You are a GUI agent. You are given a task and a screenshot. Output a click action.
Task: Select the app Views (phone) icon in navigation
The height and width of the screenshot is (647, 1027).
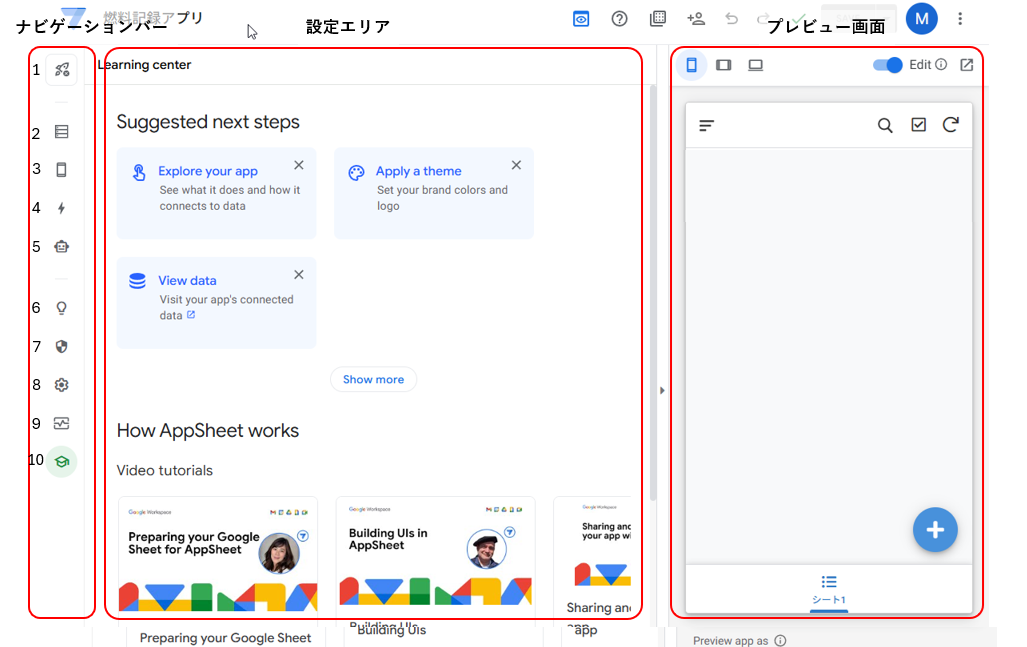(61, 169)
